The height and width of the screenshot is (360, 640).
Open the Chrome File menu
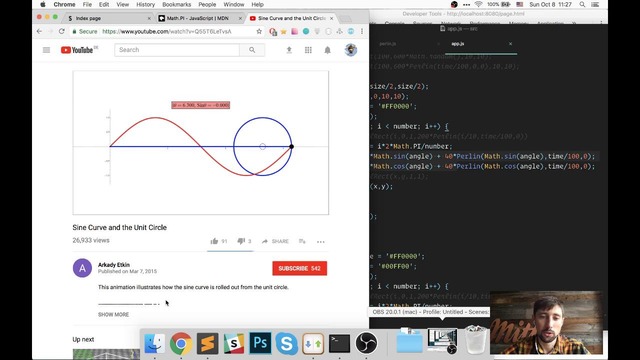87,4
